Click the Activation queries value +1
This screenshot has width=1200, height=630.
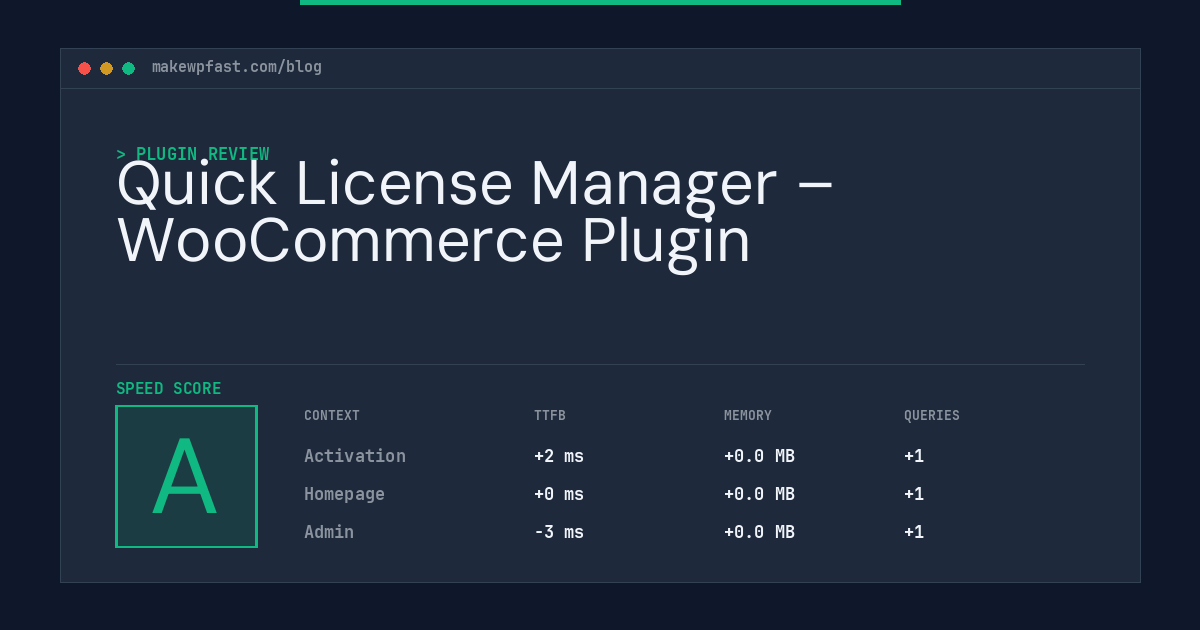(x=914, y=456)
